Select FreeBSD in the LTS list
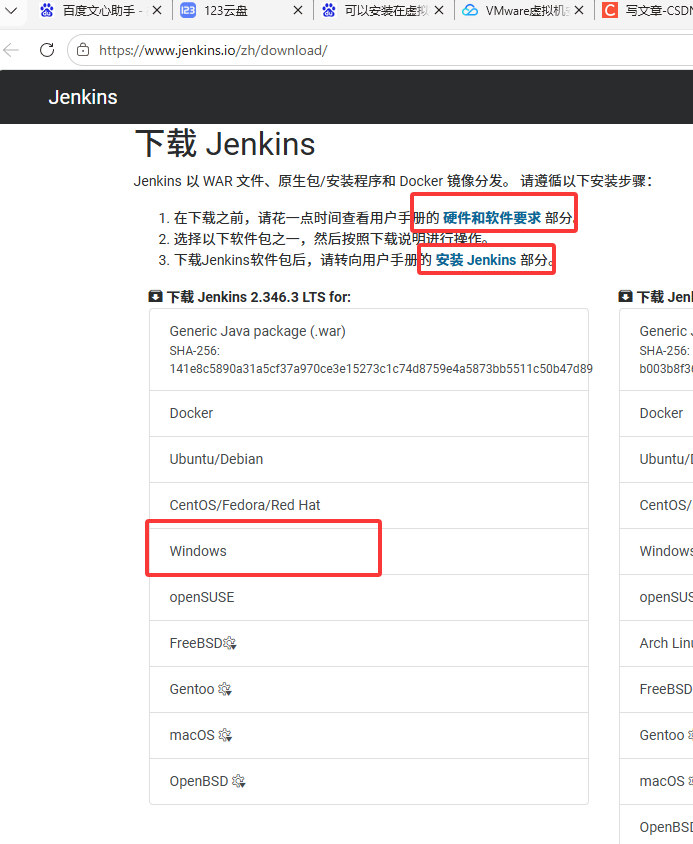This screenshot has width=693, height=844. (369, 643)
